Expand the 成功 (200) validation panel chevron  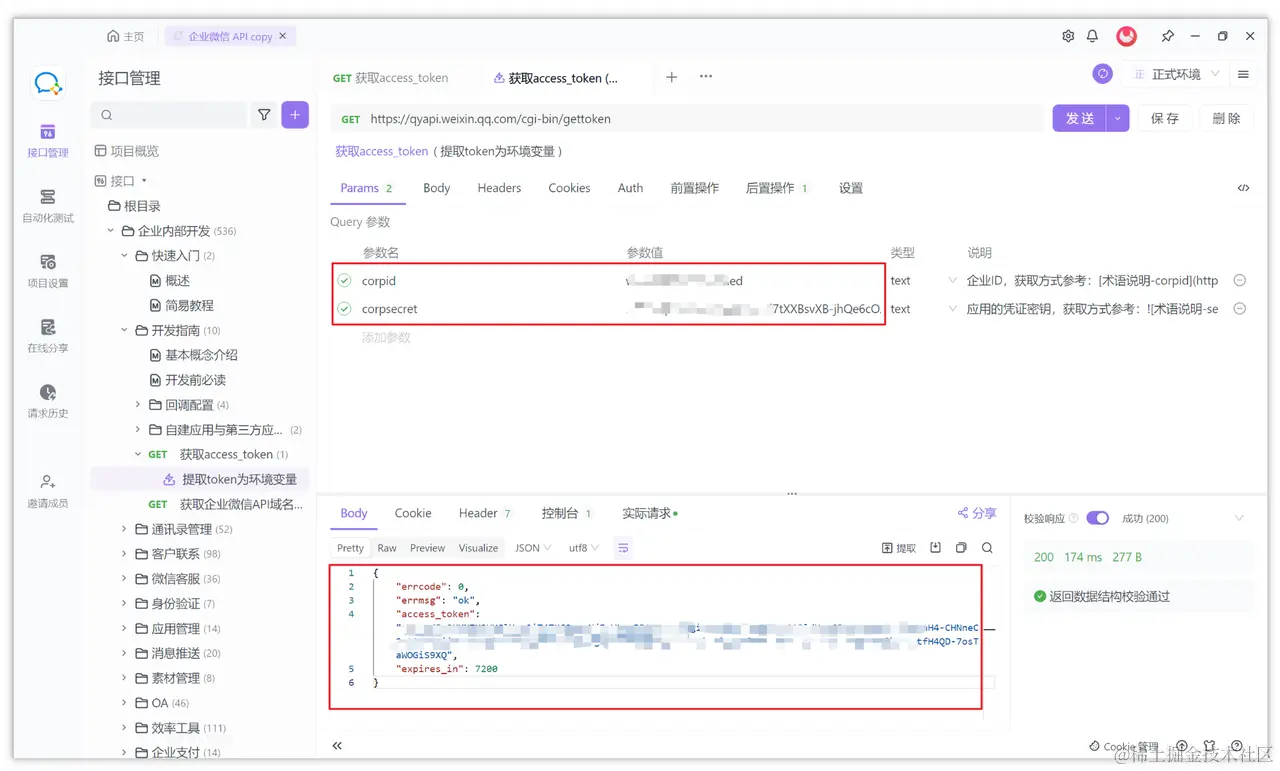(x=1239, y=518)
